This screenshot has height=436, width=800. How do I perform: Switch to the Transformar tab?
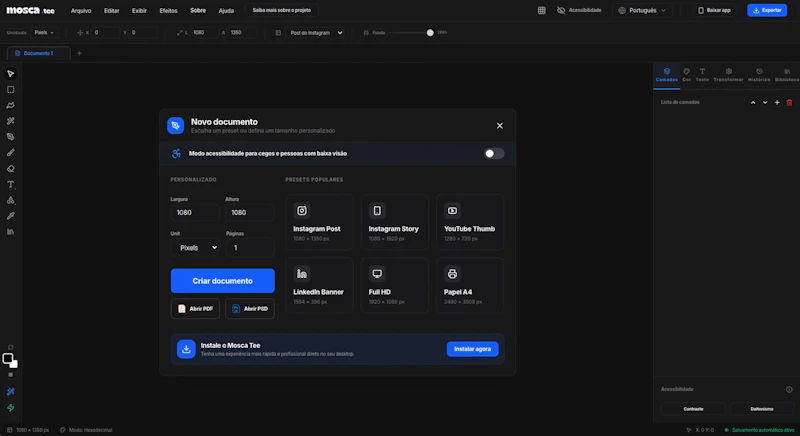[728, 75]
